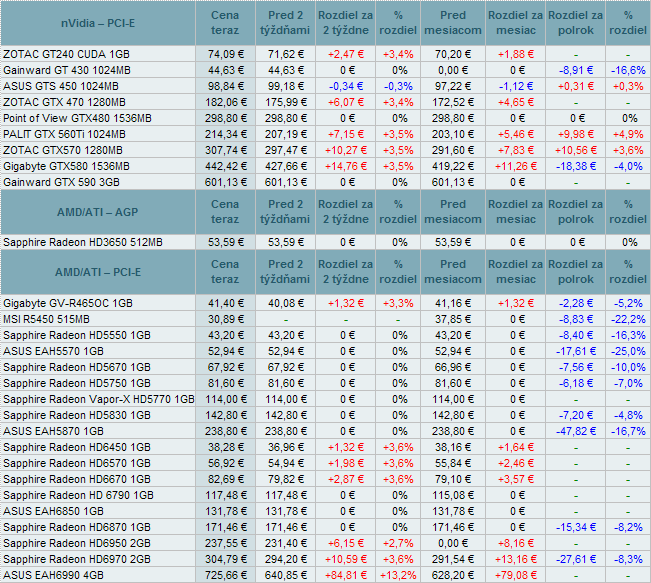Click the 442,42 € Gigabyte GTX580 price
This screenshot has width=651, height=583.
[x=226, y=166]
